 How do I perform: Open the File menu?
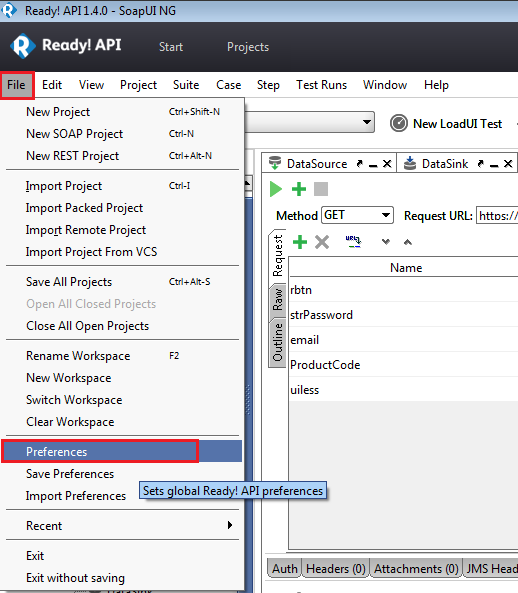click(x=17, y=85)
